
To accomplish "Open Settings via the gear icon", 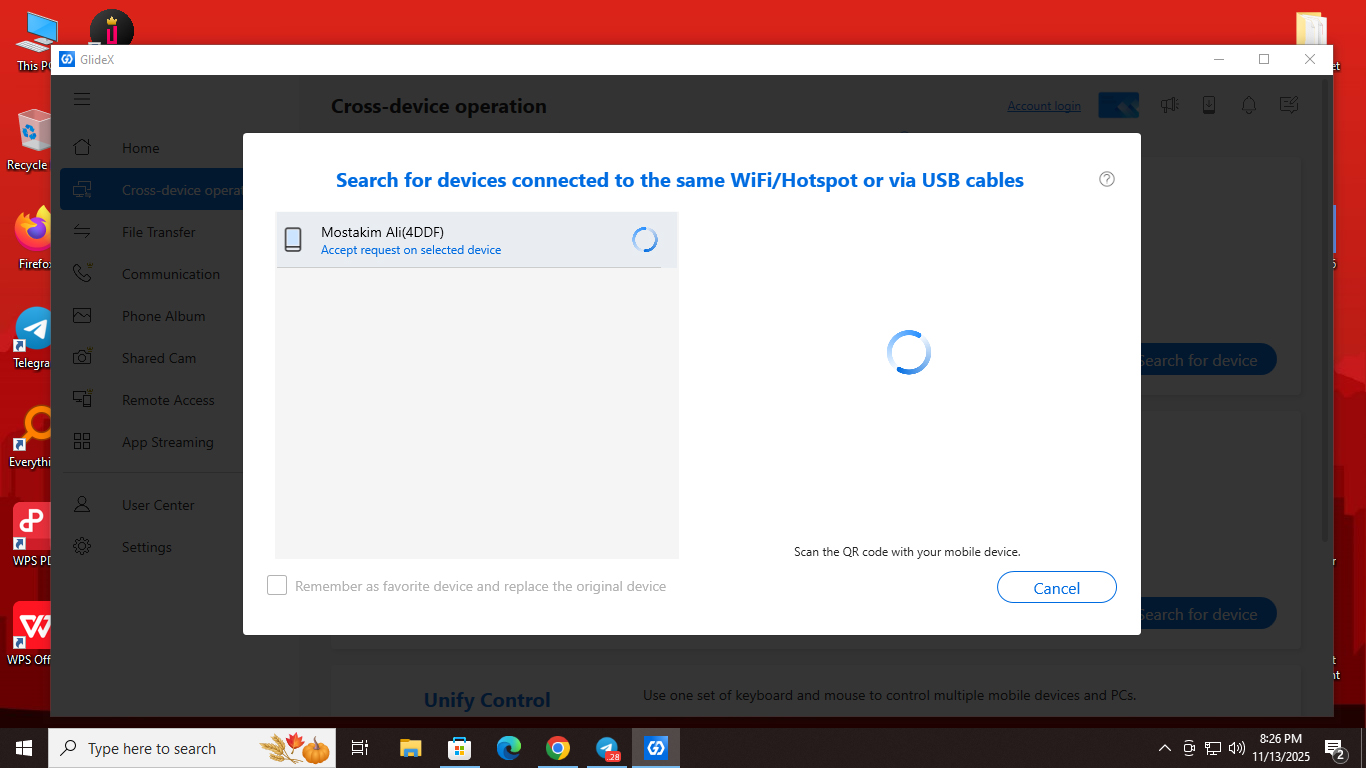I will (x=82, y=546).
